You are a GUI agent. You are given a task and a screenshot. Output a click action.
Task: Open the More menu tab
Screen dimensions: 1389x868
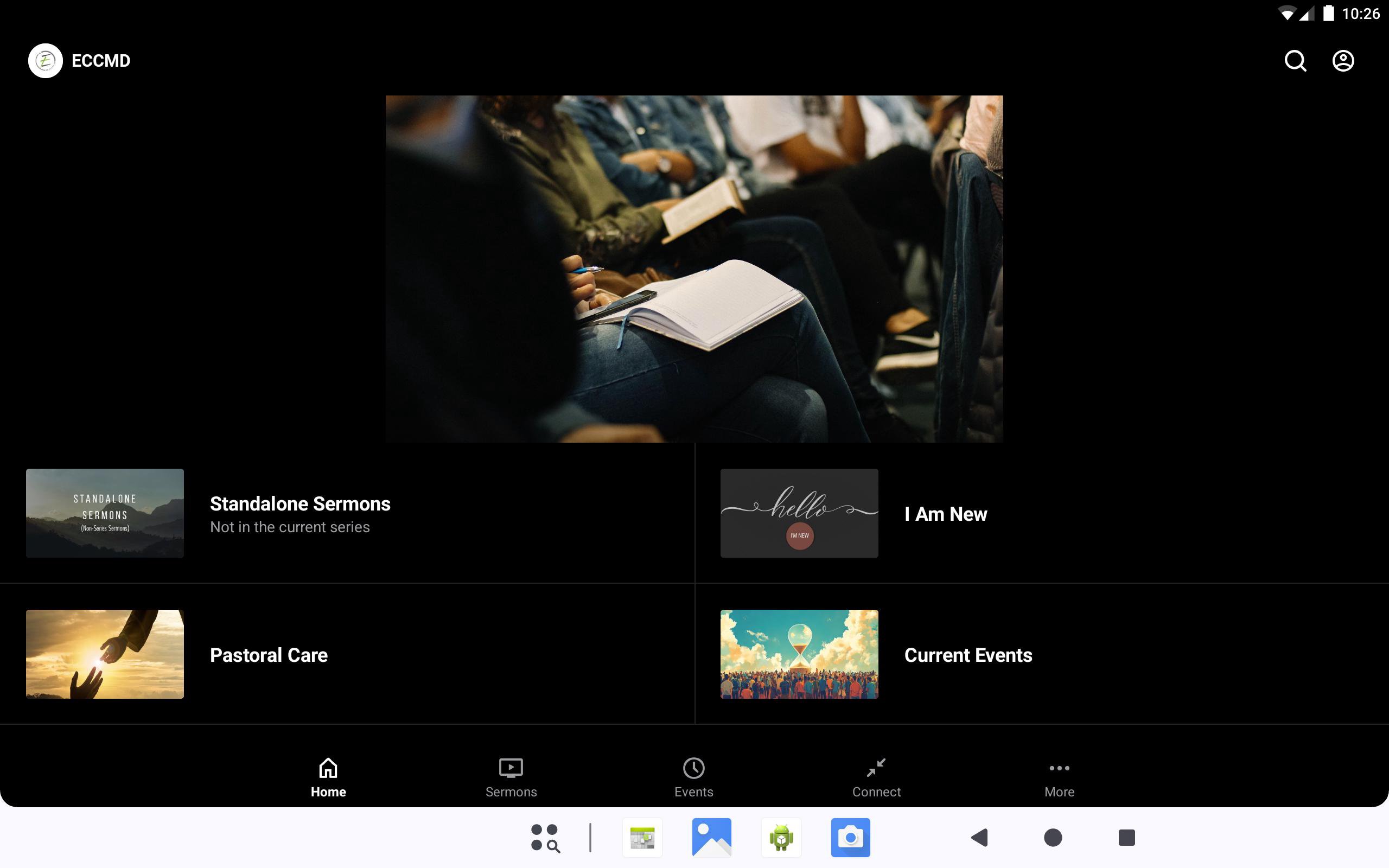[x=1059, y=777]
